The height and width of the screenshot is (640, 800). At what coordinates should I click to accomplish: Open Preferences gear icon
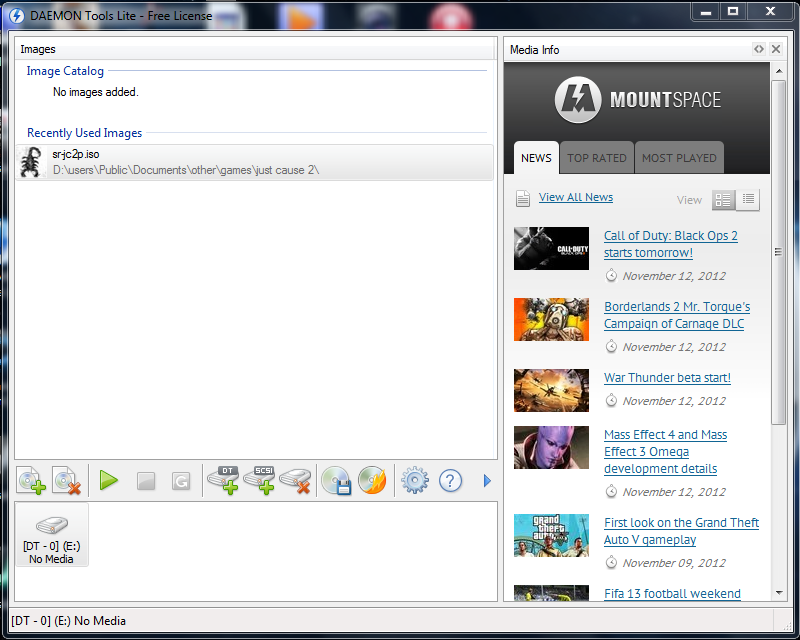(415, 480)
